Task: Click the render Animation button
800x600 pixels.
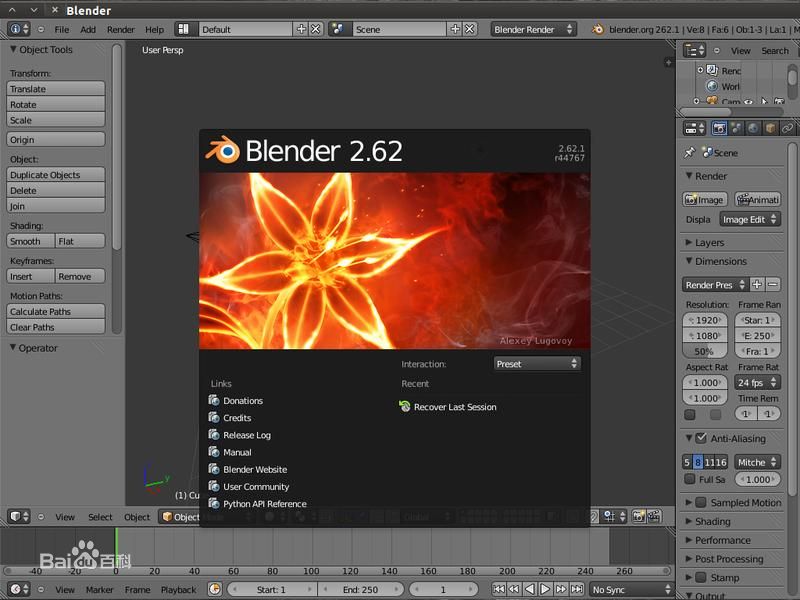Action: coord(758,200)
